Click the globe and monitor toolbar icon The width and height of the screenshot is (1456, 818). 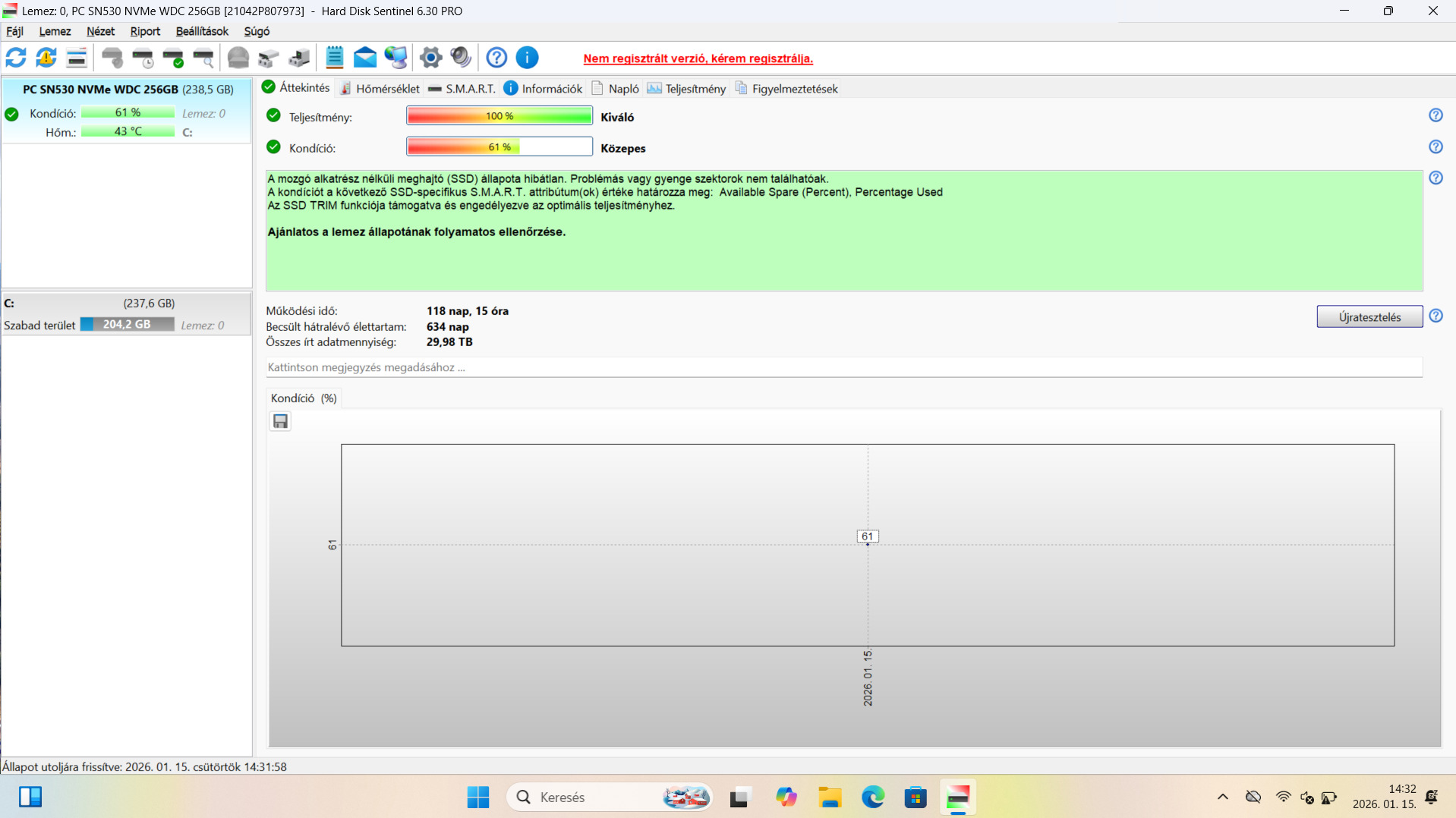point(396,58)
